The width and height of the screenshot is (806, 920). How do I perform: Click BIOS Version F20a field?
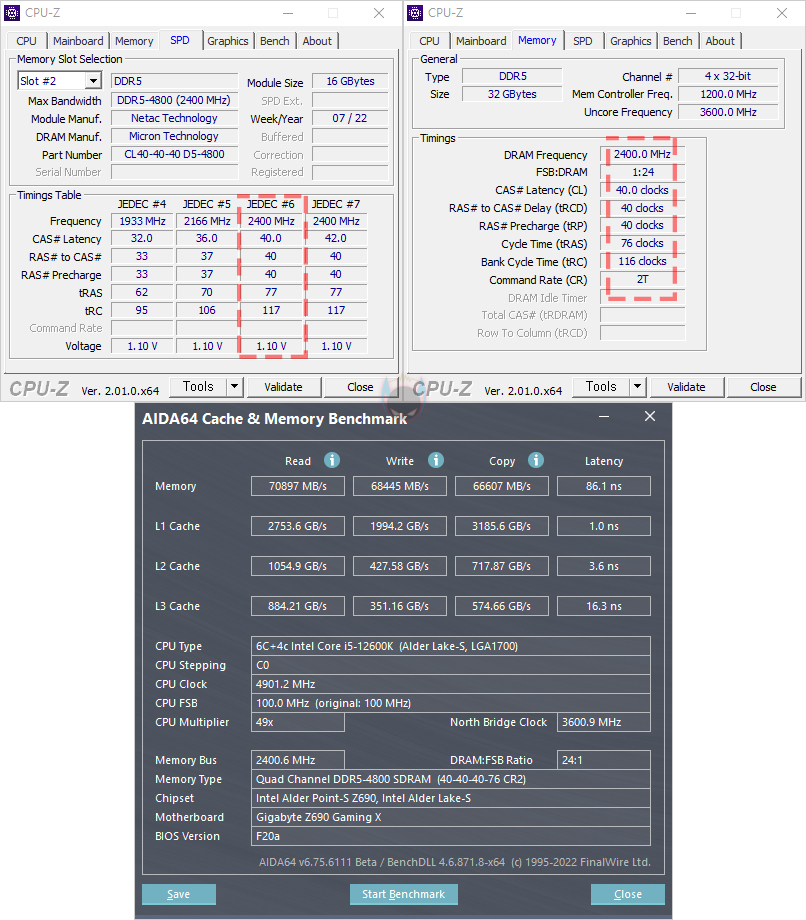pos(451,836)
